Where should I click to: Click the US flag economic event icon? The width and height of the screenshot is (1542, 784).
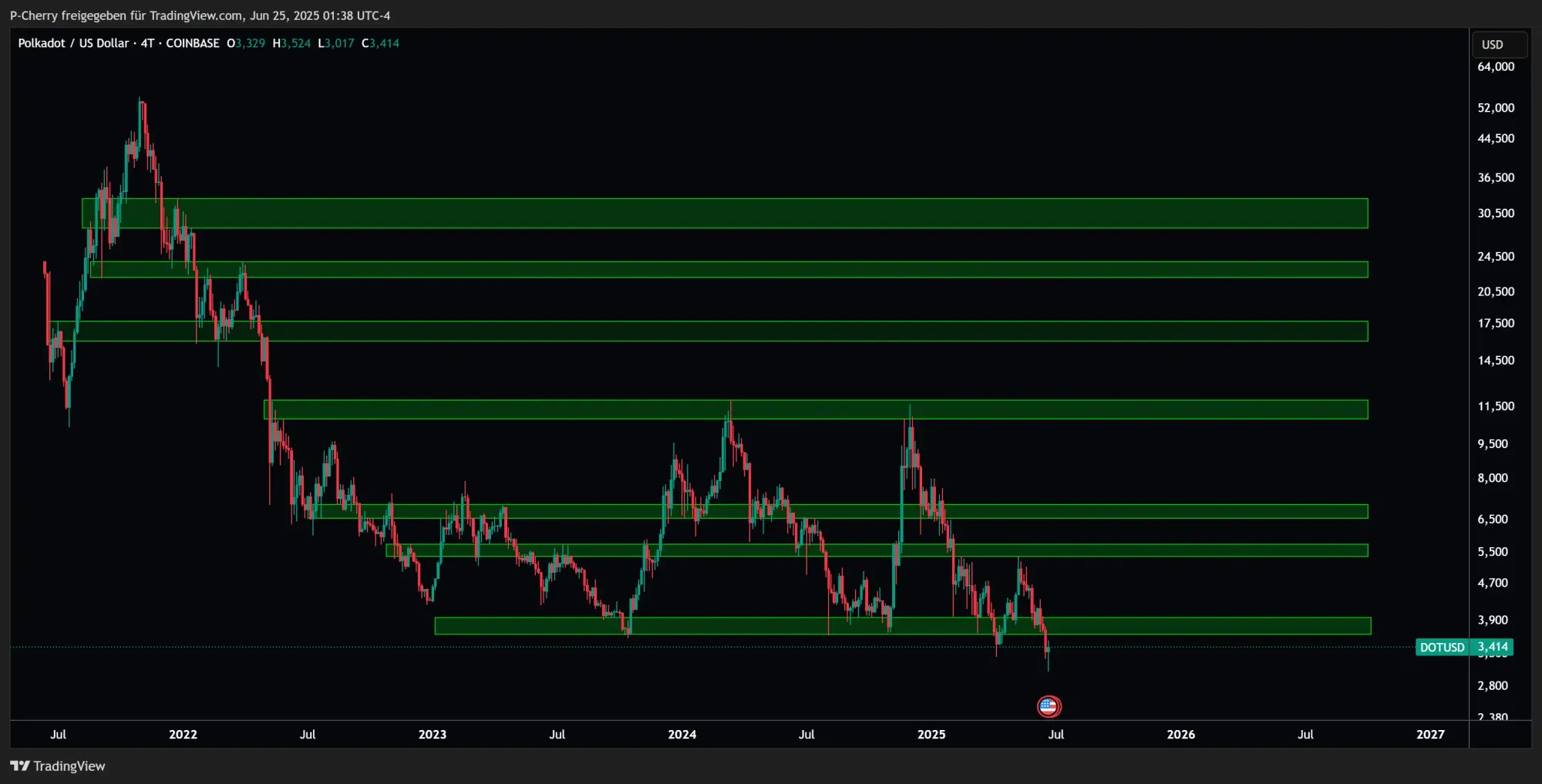pyautogui.click(x=1049, y=705)
